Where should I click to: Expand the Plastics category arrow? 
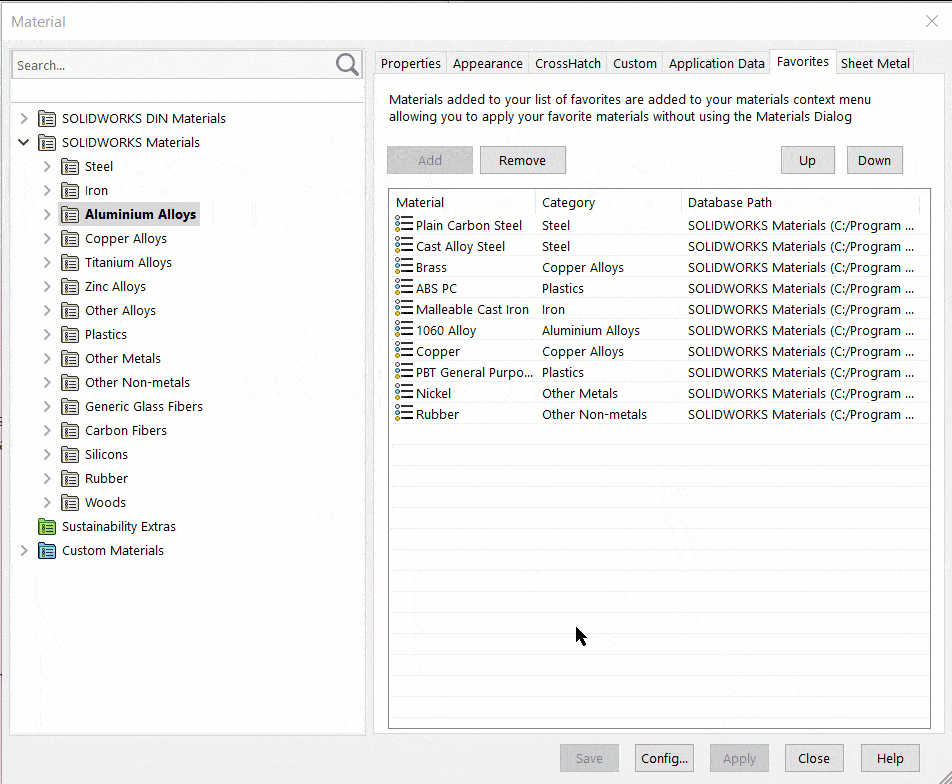click(47, 335)
